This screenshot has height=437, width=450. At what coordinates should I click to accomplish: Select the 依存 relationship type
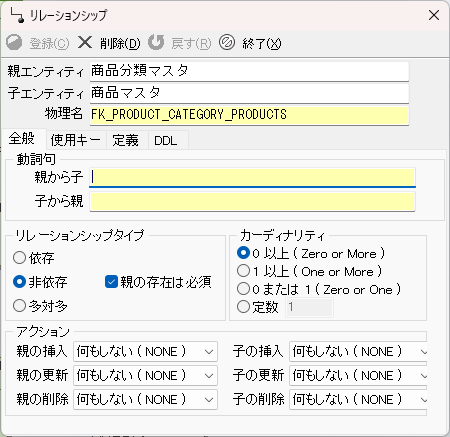[x=33, y=258]
